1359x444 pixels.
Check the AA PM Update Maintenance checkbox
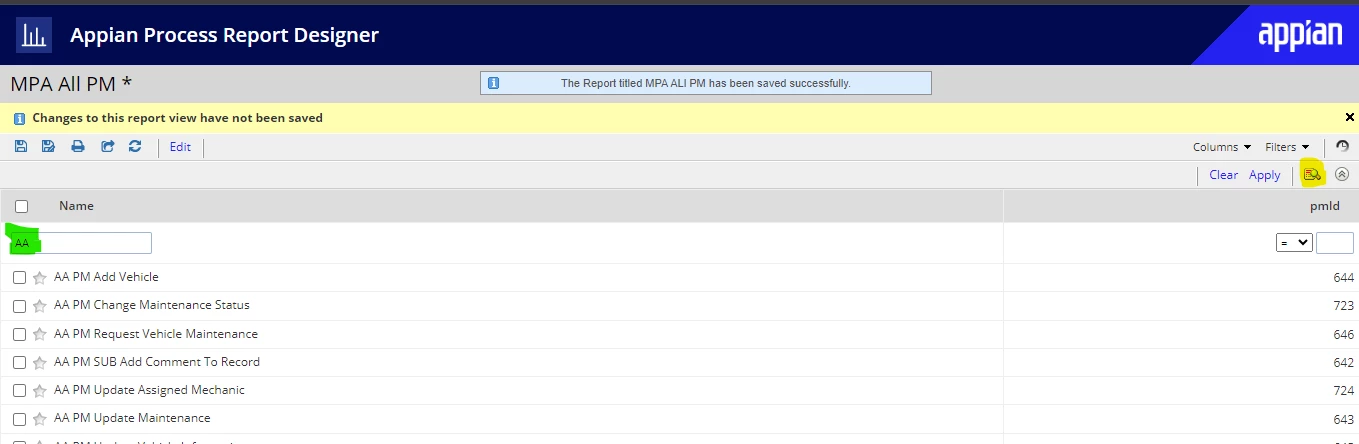19,419
